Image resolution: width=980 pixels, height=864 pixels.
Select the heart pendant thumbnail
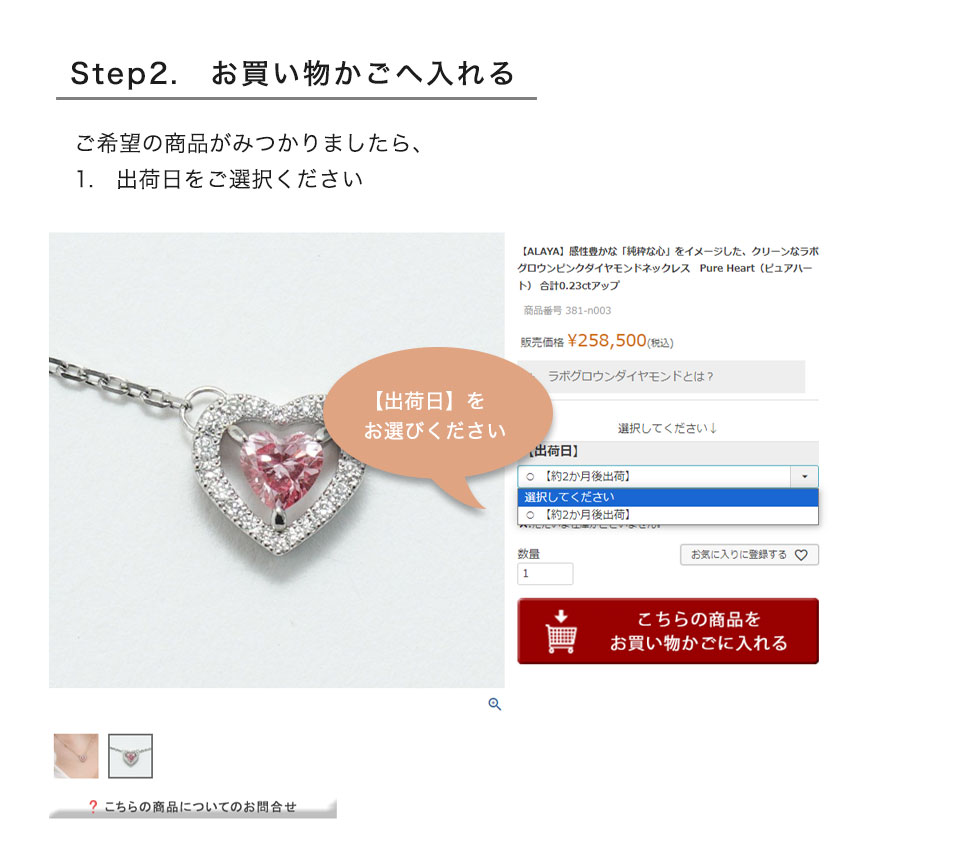pyautogui.click(x=130, y=756)
